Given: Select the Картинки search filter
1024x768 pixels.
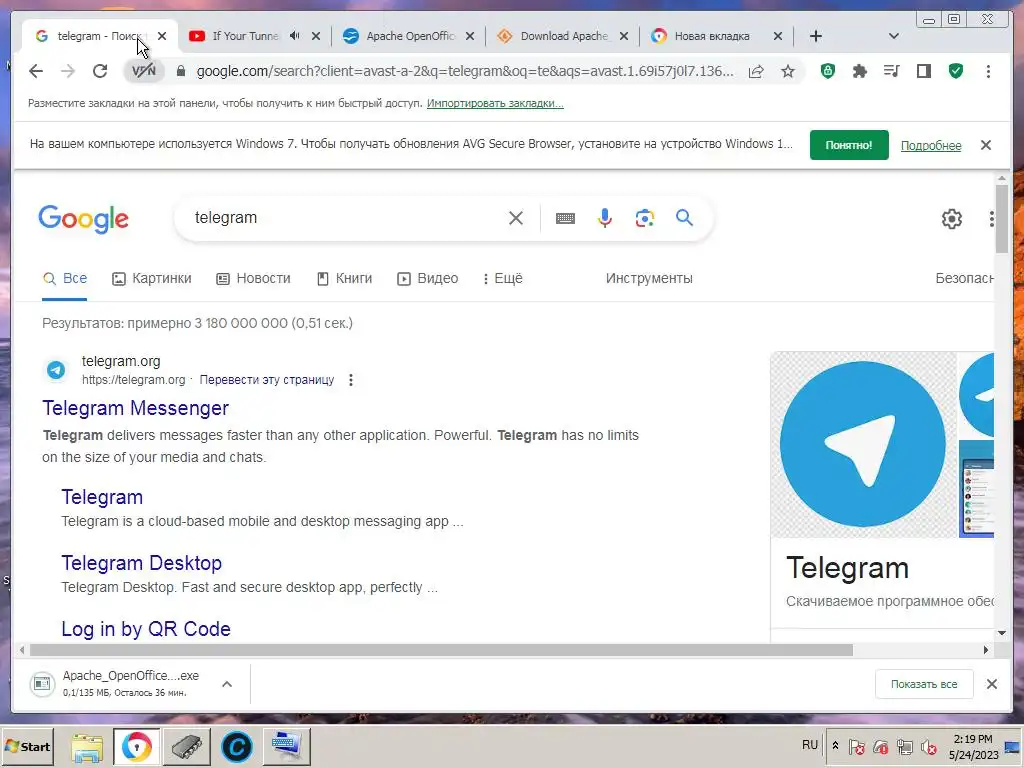Looking at the screenshot, I should click(152, 279).
